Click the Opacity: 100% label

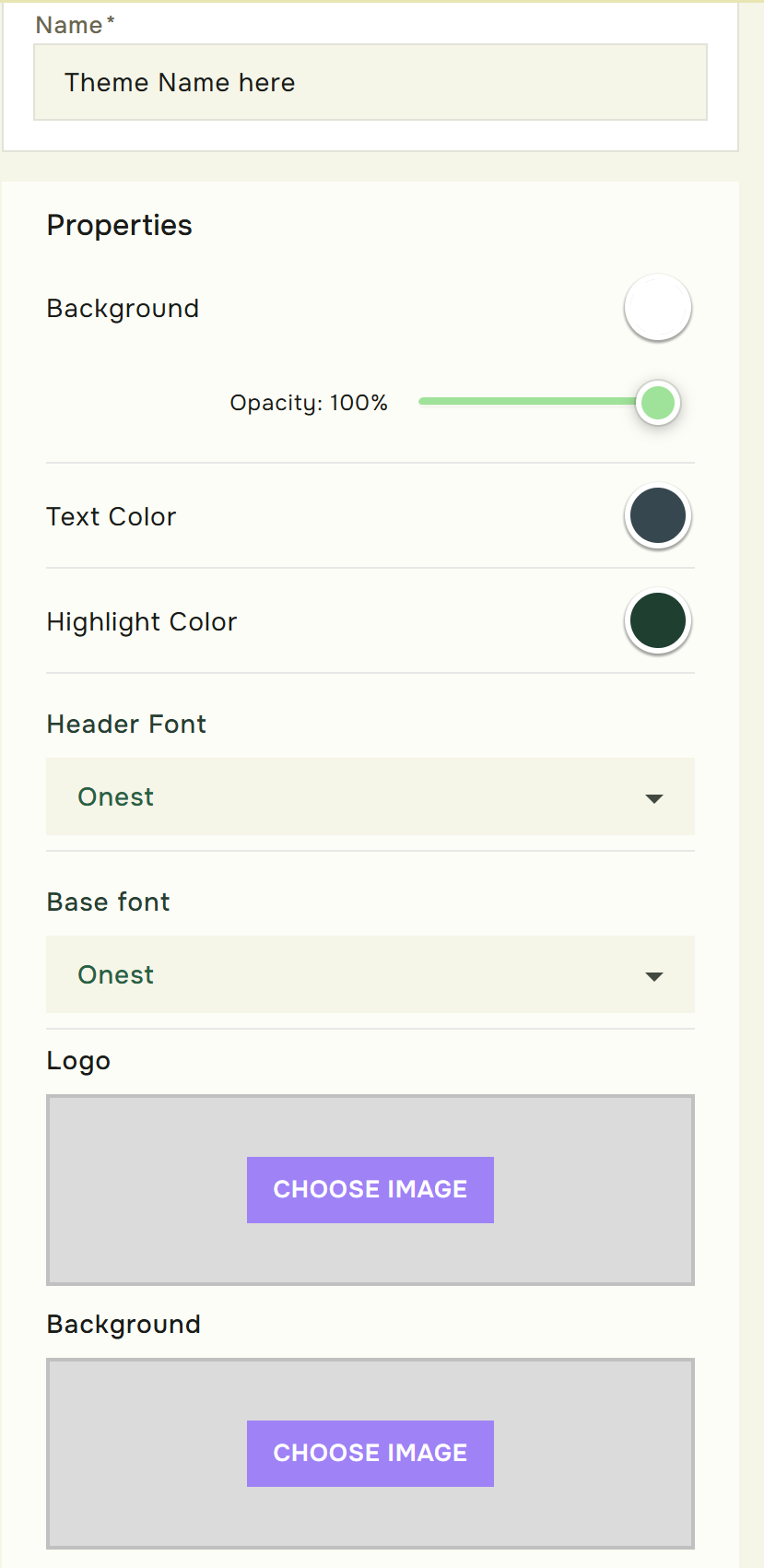(x=309, y=403)
